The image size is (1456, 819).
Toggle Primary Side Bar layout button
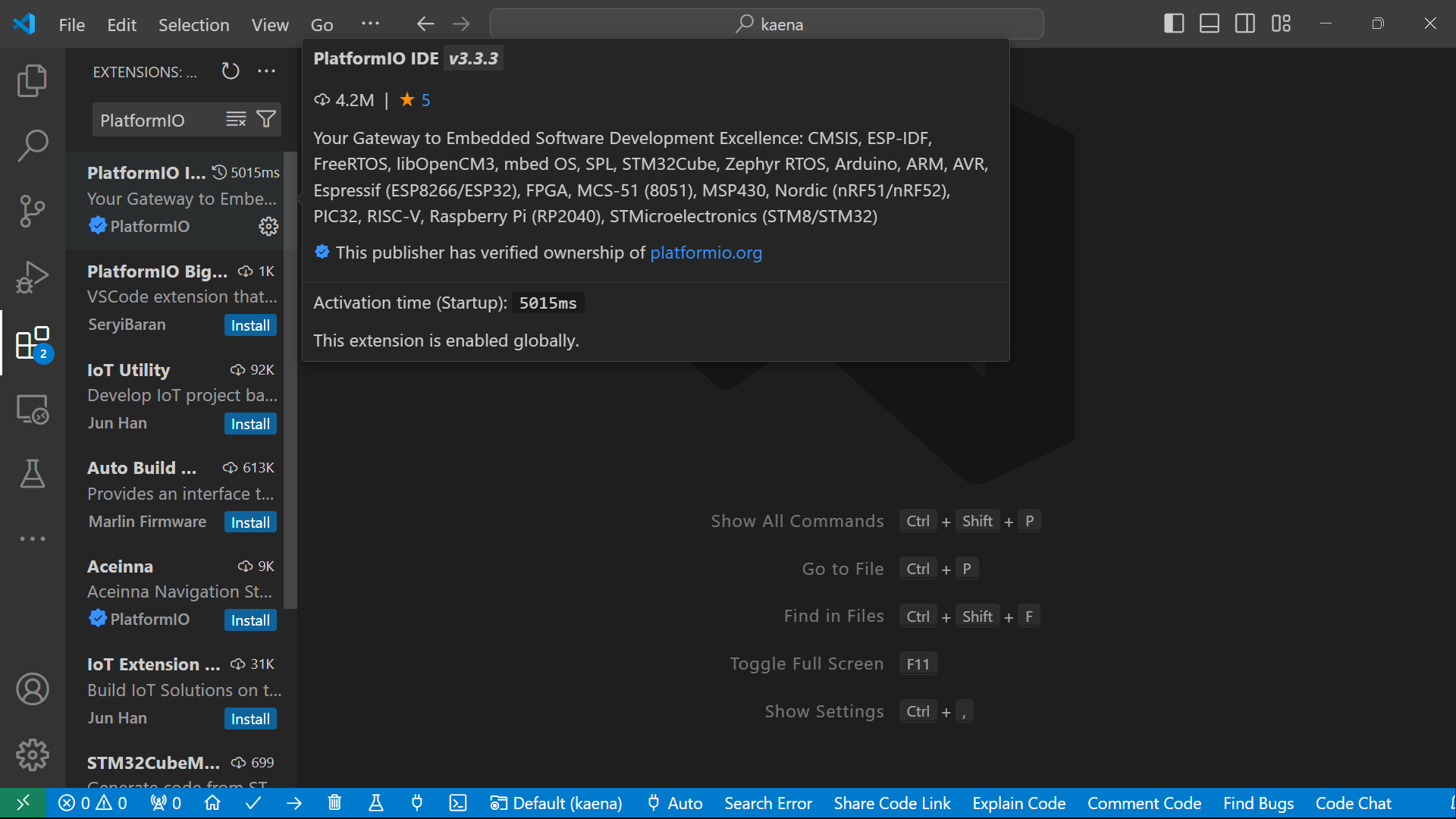[1173, 24]
